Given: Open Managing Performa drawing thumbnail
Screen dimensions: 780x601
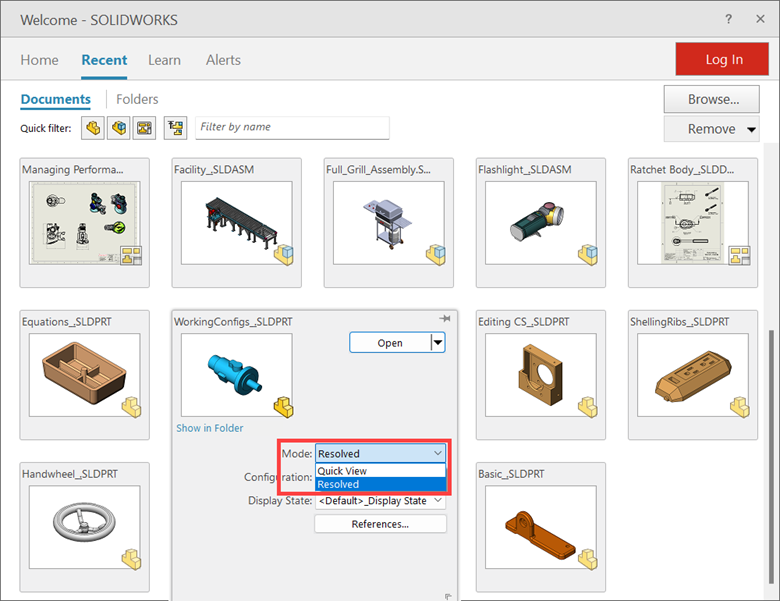Looking at the screenshot, I should [85, 222].
